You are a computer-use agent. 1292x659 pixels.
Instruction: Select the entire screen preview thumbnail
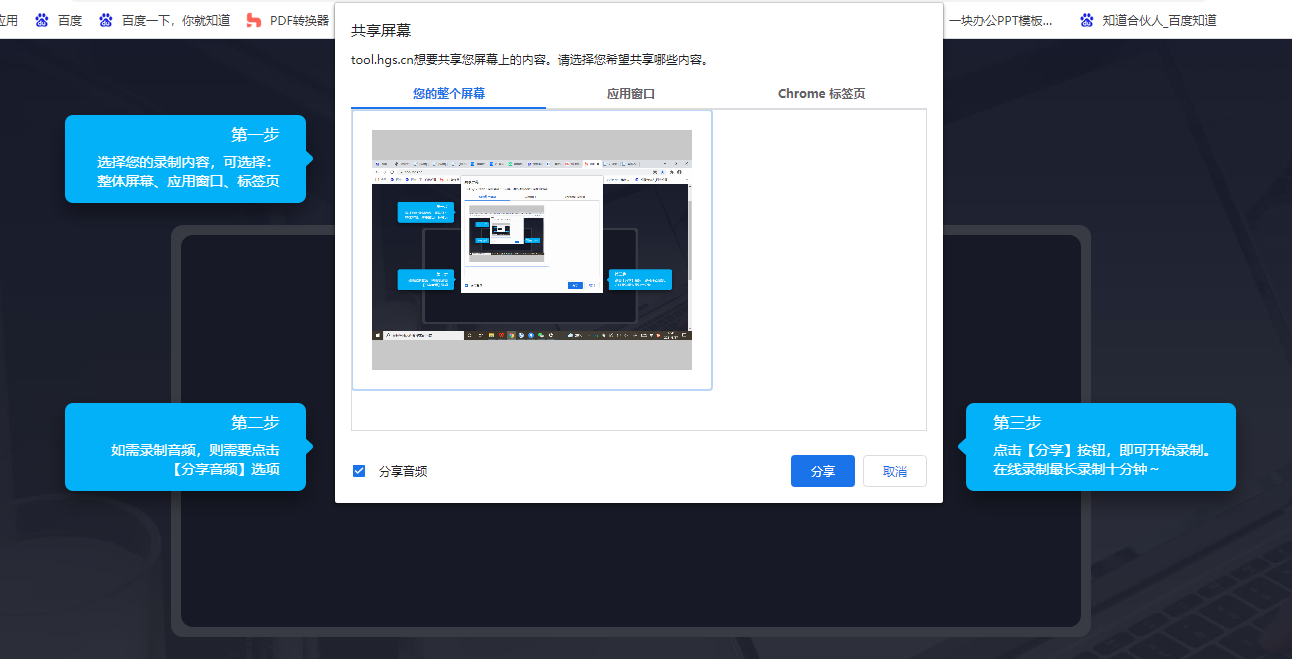532,250
